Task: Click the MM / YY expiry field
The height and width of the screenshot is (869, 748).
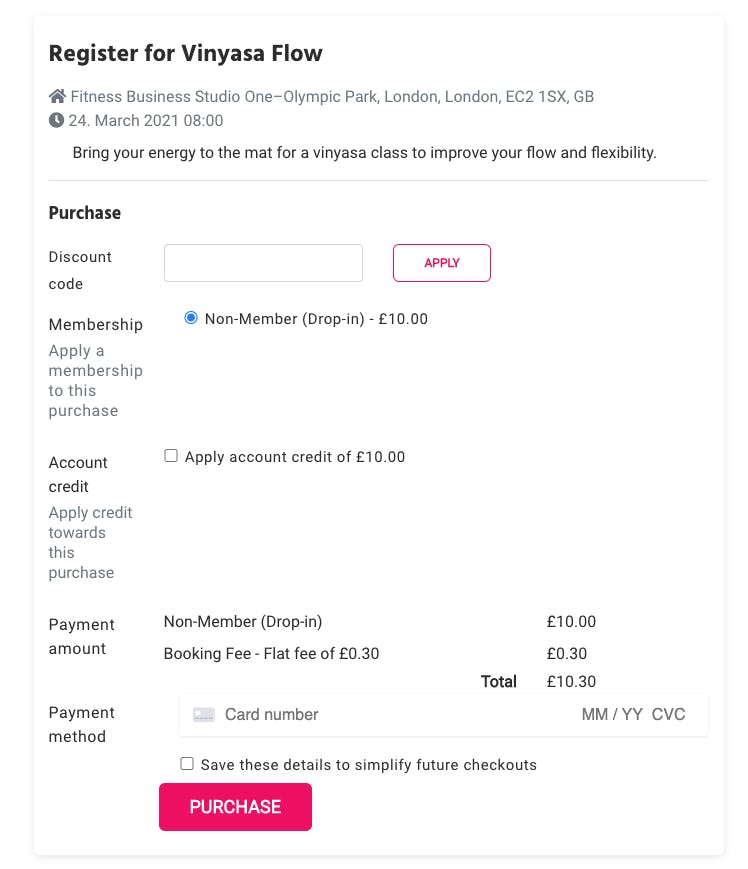Action: [x=612, y=714]
